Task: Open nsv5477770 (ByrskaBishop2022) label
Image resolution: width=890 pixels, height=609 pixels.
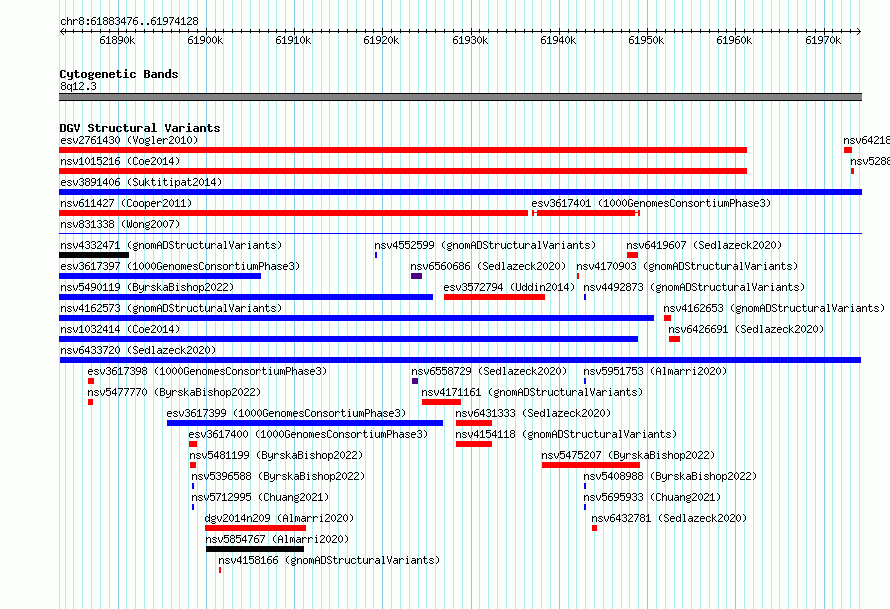Action: 174,392
